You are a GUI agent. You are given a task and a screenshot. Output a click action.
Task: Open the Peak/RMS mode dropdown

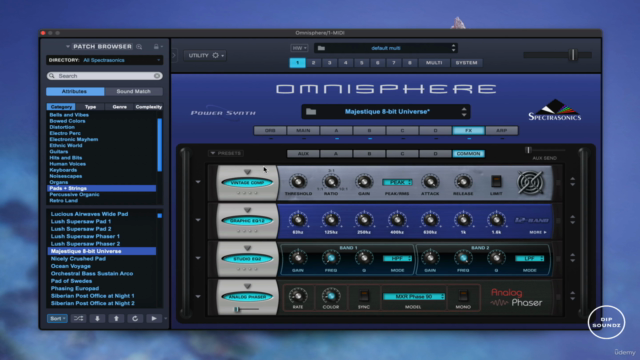pos(397,182)
